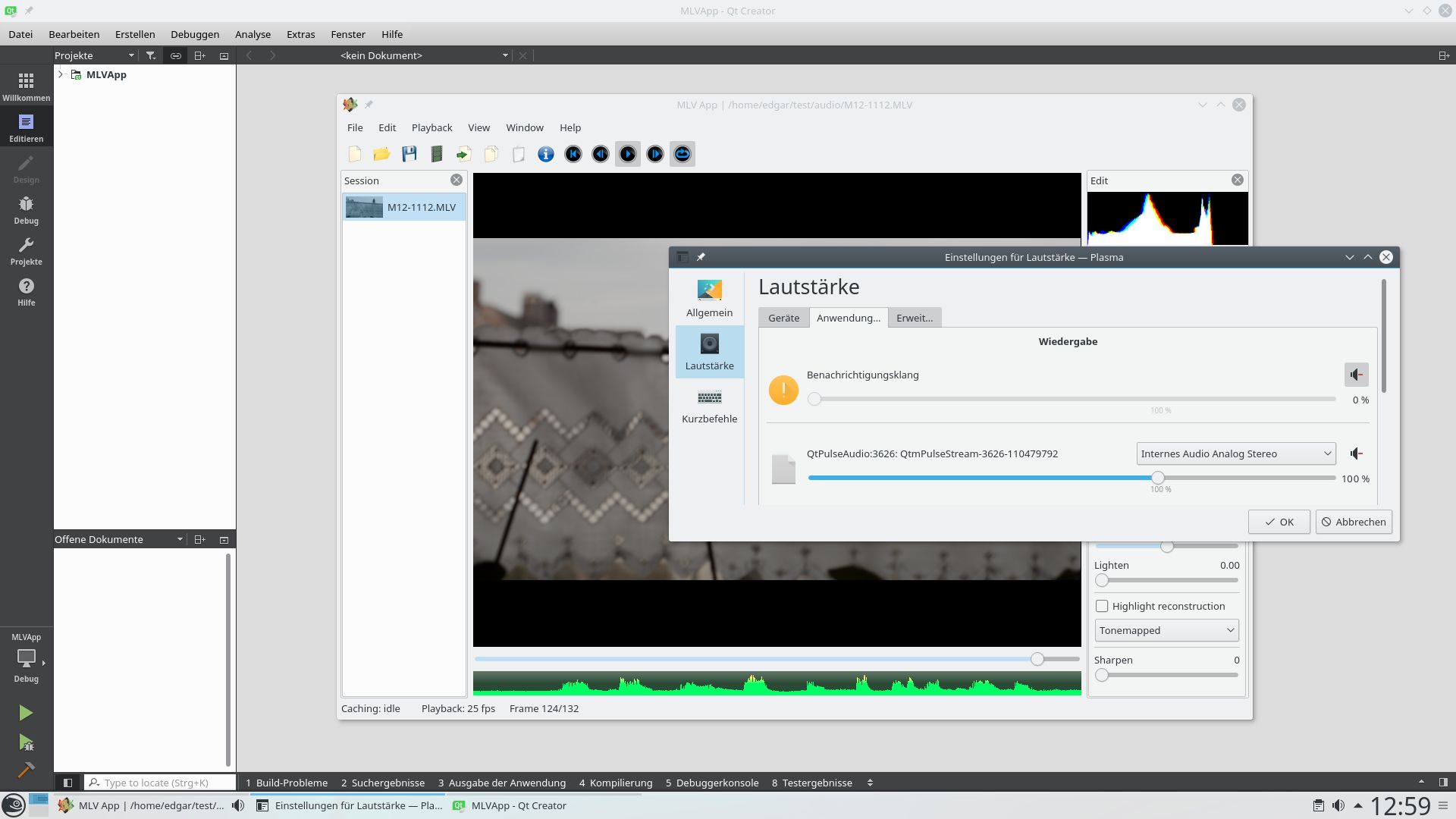The image size is (1456, 819).
Task: Click the Abbrechen button
Action: pos(1354,522)
